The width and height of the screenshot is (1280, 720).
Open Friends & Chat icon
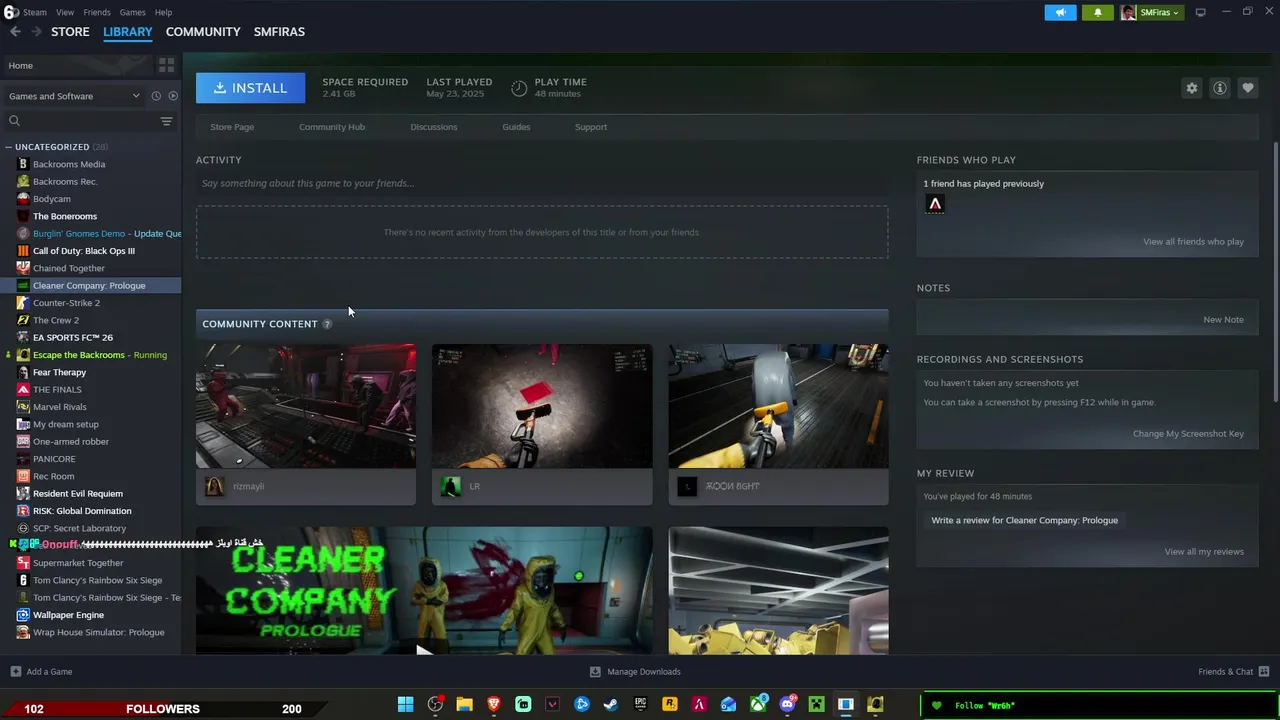click(x=1264, y=672)
